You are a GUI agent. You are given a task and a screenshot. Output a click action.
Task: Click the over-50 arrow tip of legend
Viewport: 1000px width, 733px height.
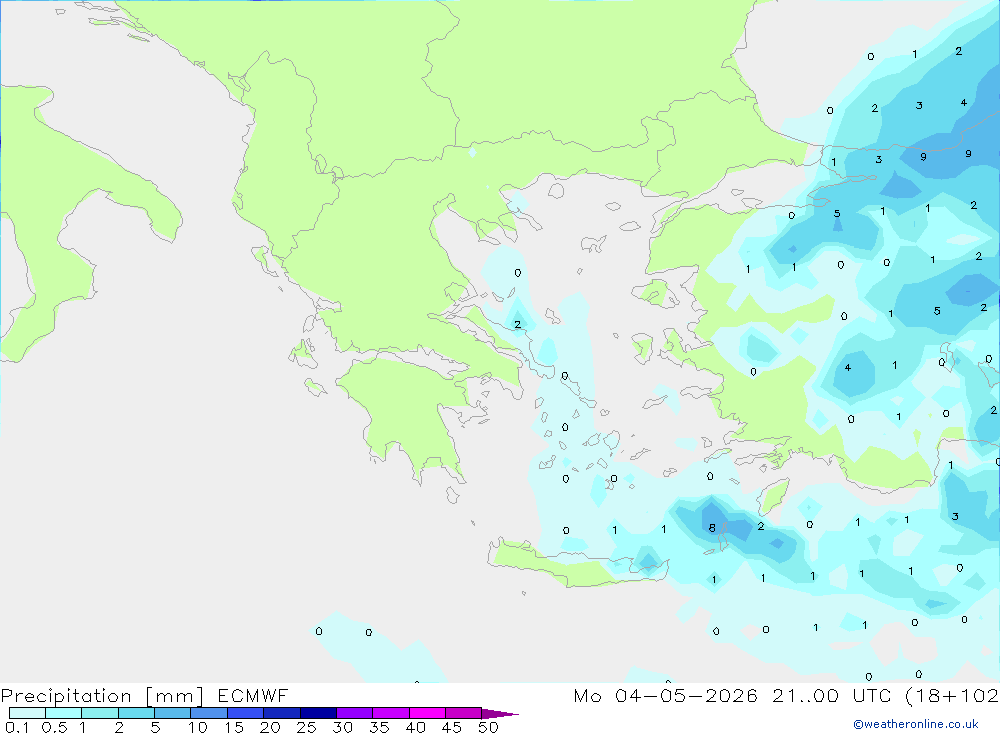click(499, 713)
